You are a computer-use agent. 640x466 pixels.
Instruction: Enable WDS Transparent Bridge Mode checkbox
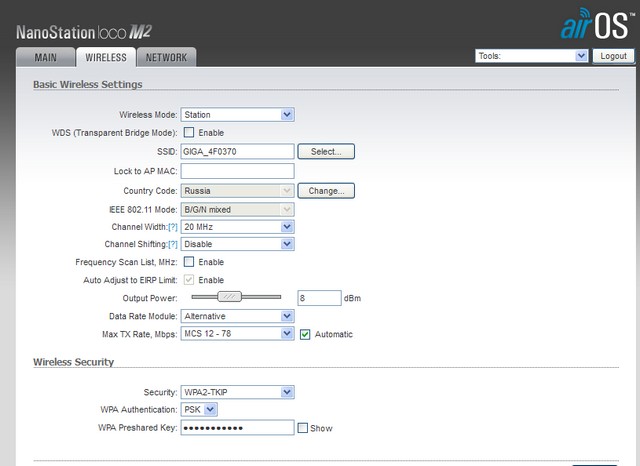(188, 132)
